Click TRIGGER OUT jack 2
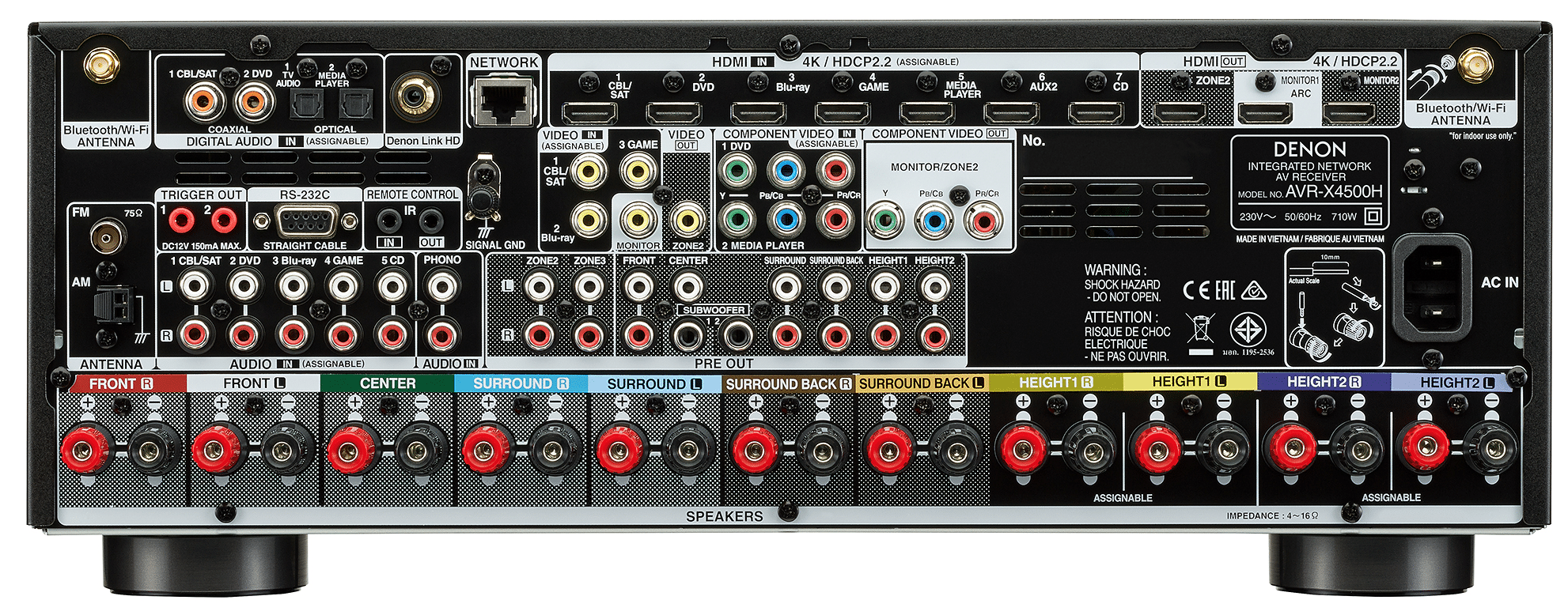This screenshot has height=615, width=1568. (224, 220)
